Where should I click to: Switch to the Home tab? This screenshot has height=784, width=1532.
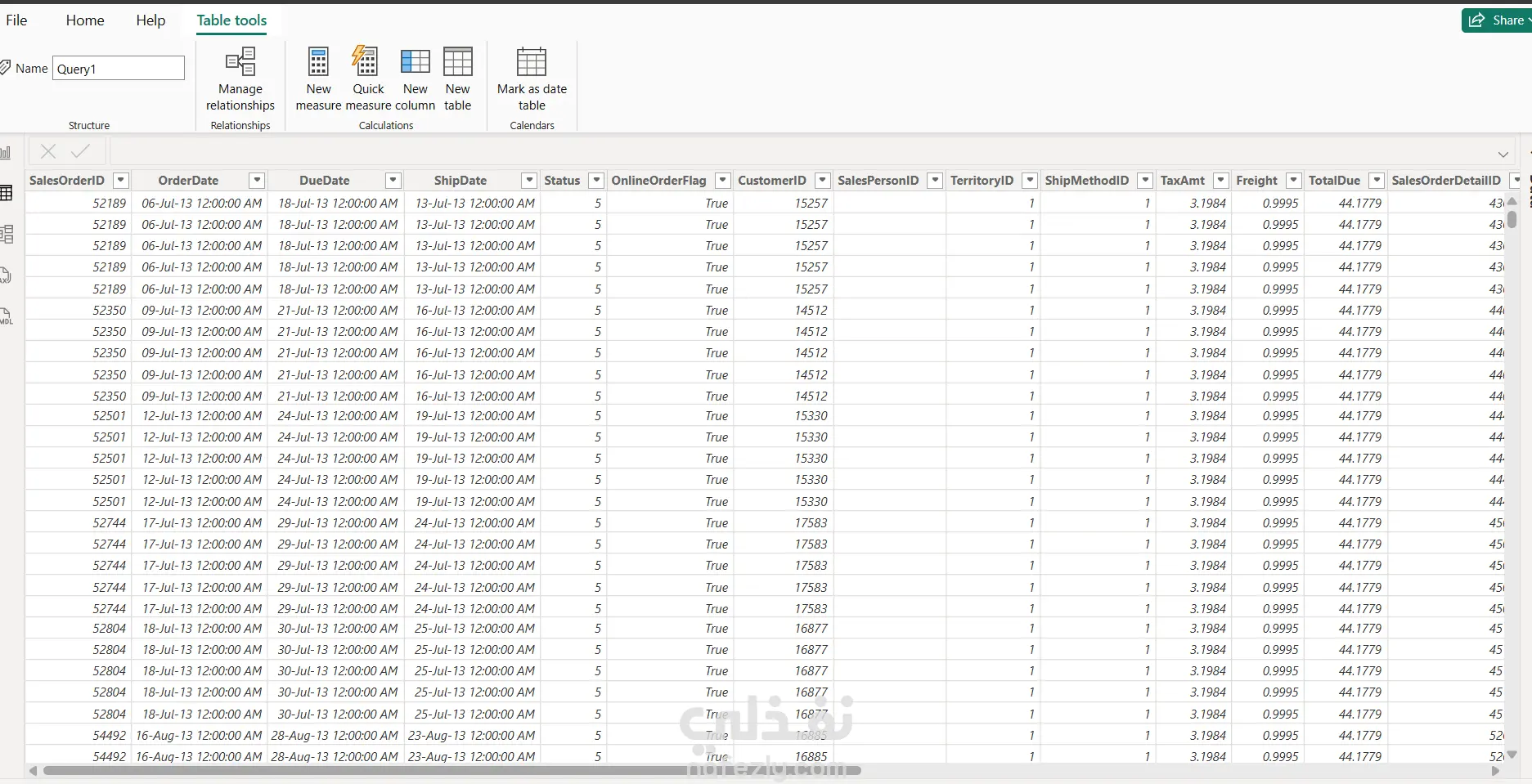tap(85, 20)
